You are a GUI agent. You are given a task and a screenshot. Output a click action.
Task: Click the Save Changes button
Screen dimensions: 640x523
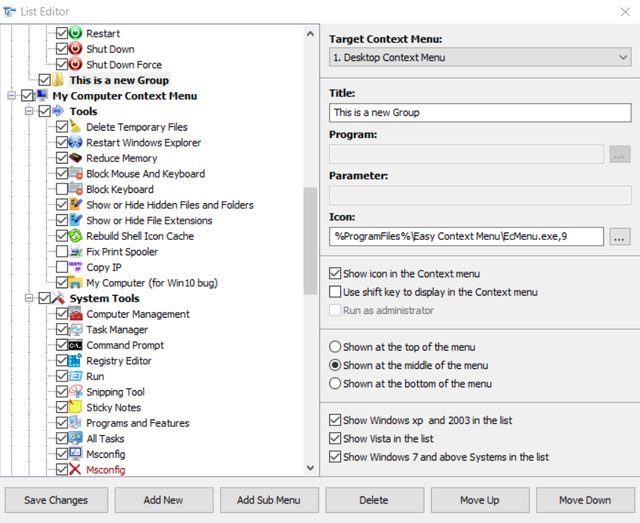pos(56,500)
